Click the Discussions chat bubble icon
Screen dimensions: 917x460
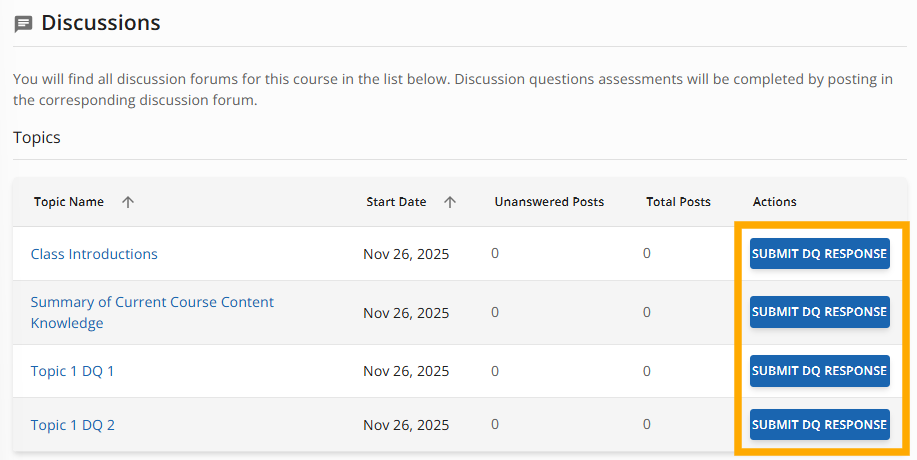(x=23, y=24)
